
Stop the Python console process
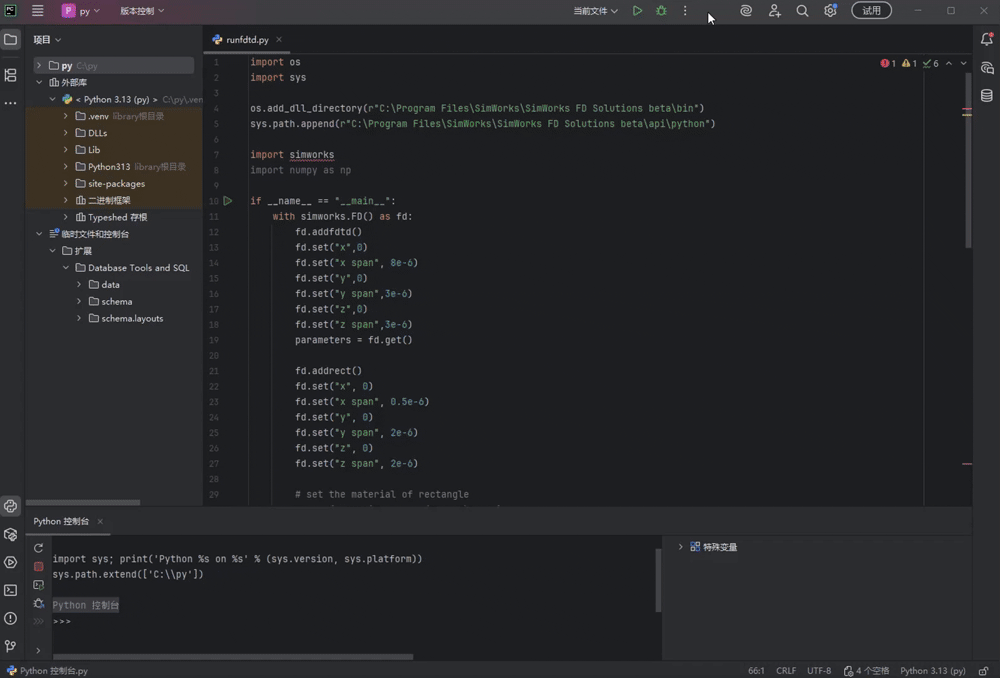pos(38,566)
